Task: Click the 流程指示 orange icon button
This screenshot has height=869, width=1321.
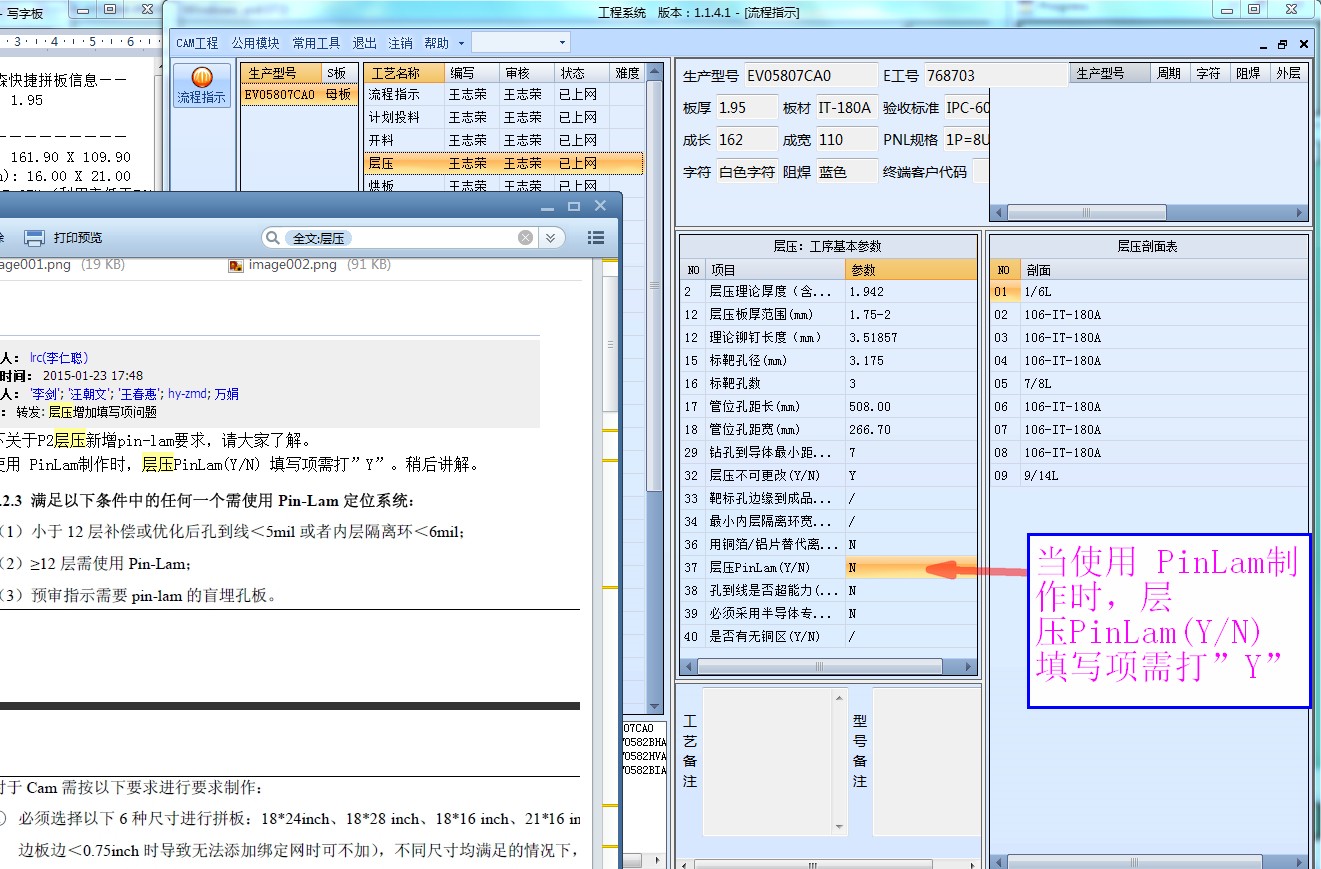Action: click(x=202, y=87)
